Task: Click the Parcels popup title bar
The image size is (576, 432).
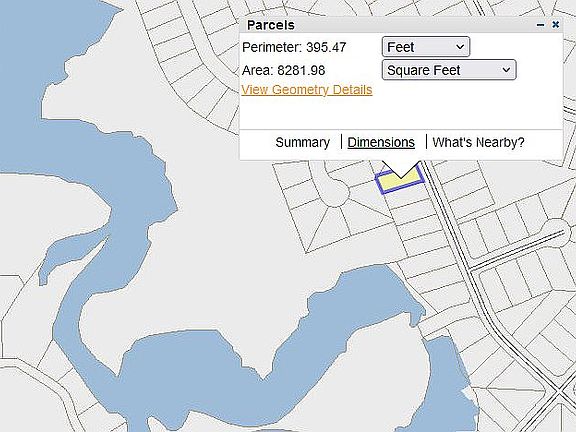Action: tap(386, 25)
